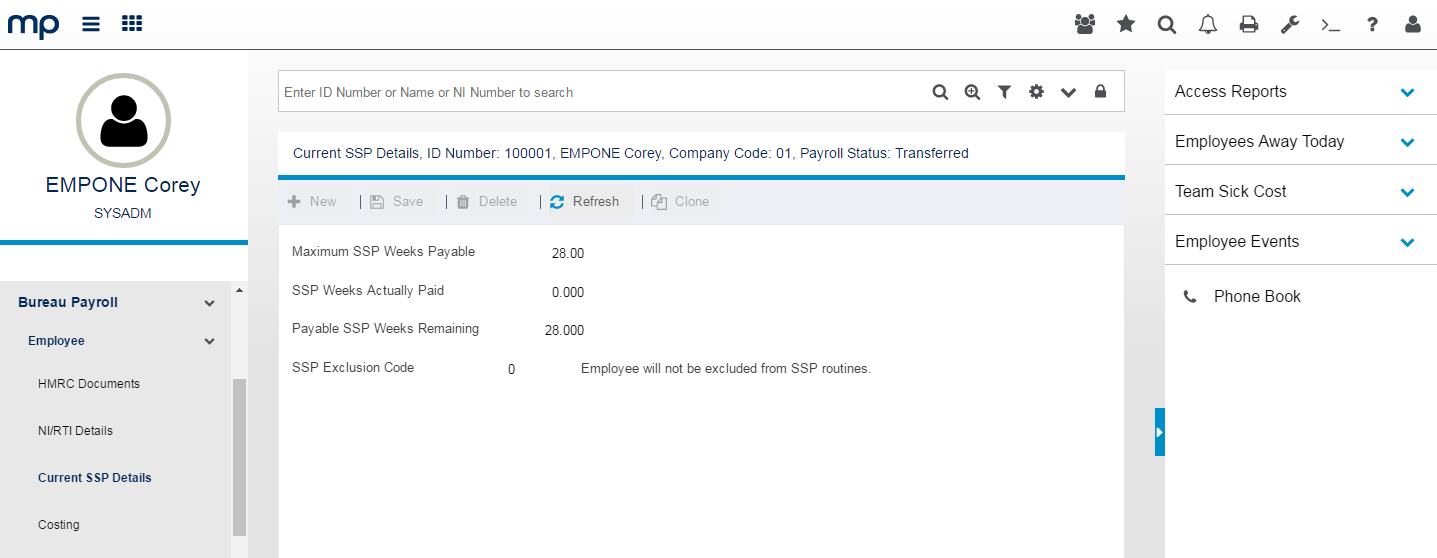
Task: Collapse the Bureau Payroll menu section
Action: pyautogui.click(x=209, y=303)
